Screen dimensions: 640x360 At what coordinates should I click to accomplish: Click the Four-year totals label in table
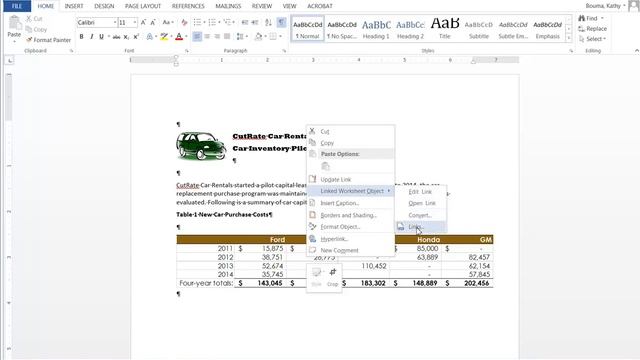206,283
